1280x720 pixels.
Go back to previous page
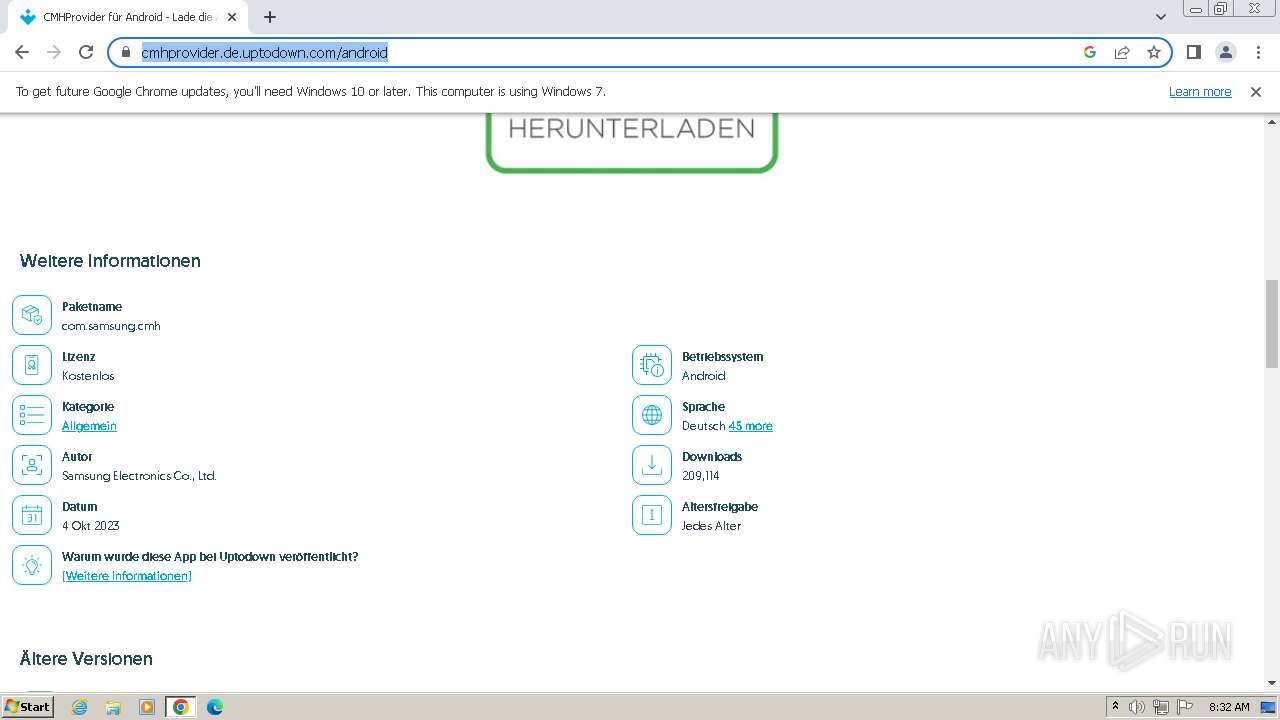[x=22, y=52]
